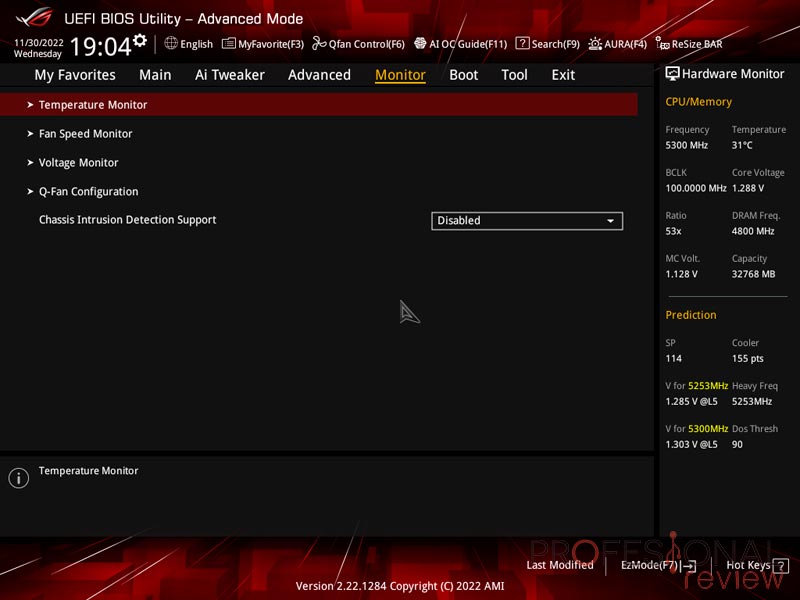The height and width of the screenshot is (600, 800).
Task: Switch to the Boot tab
Action: [463, 75]
